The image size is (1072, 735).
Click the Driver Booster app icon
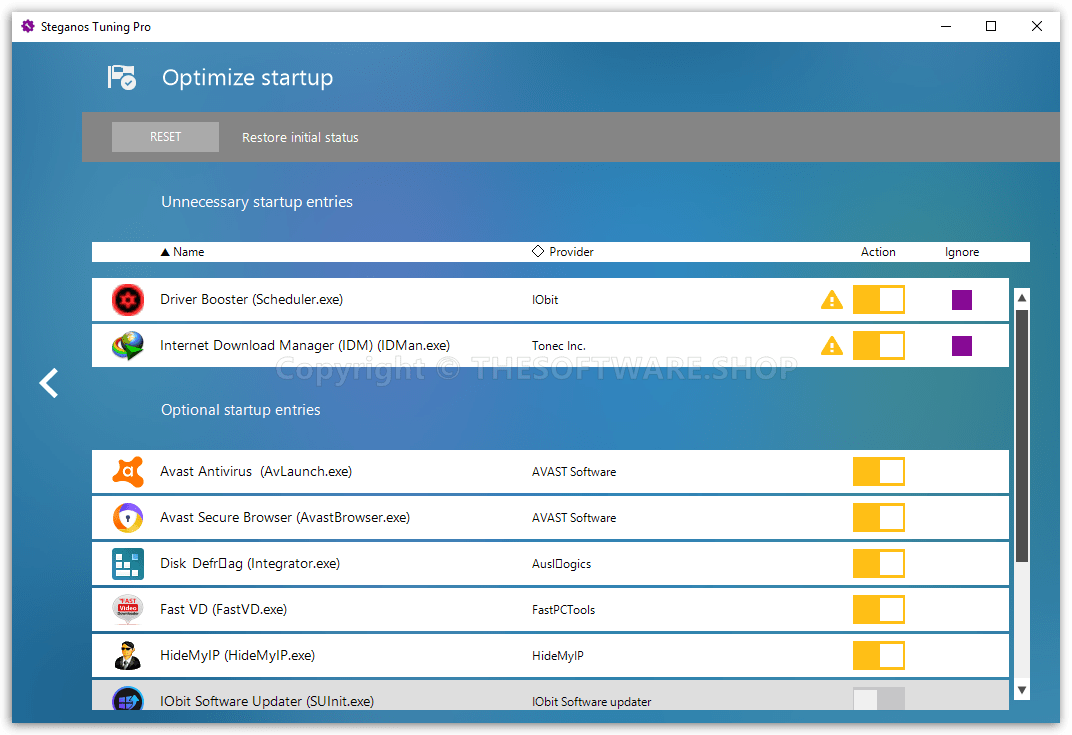[127, 300]
